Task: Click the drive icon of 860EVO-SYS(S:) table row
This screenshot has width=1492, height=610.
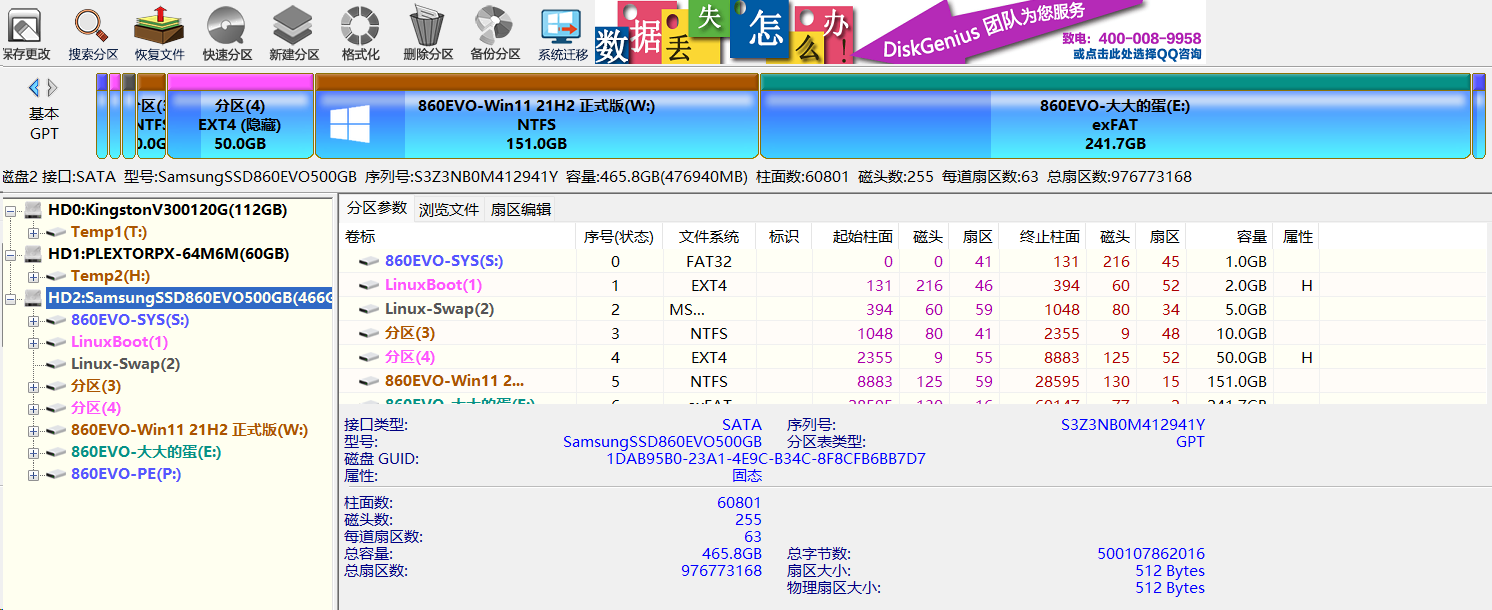Action: coord(370,262)
